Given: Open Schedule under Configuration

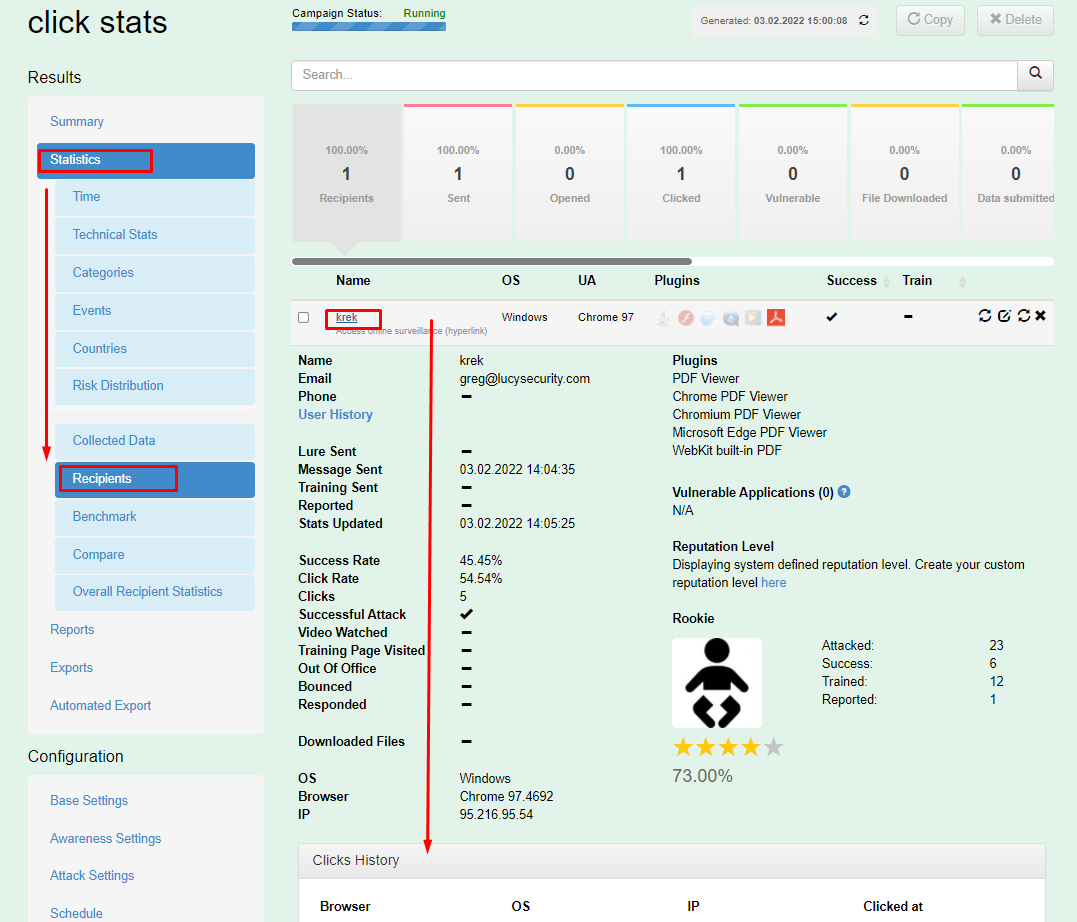Looking at the screenshot, I should 76,913.
